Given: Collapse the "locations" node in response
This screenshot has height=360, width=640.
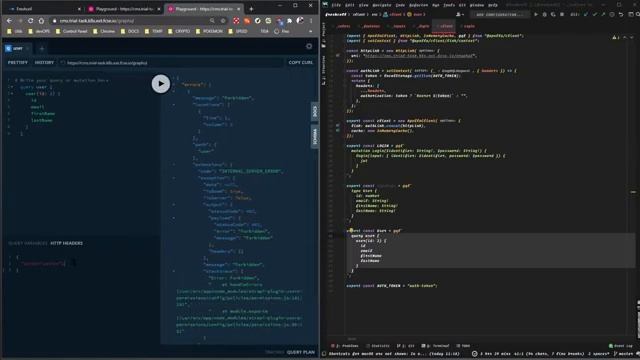Looking at the screenshot, I should click(x=173, y=104).
